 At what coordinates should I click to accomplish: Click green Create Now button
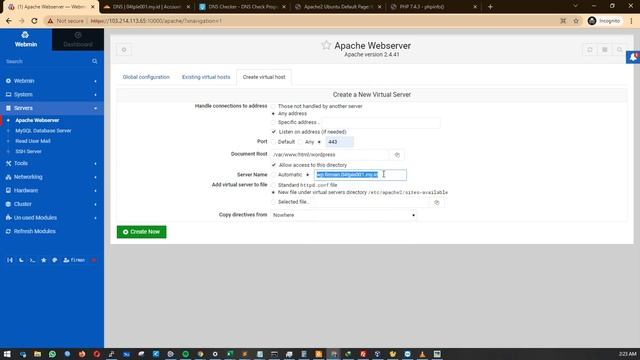tap(142, 232)
